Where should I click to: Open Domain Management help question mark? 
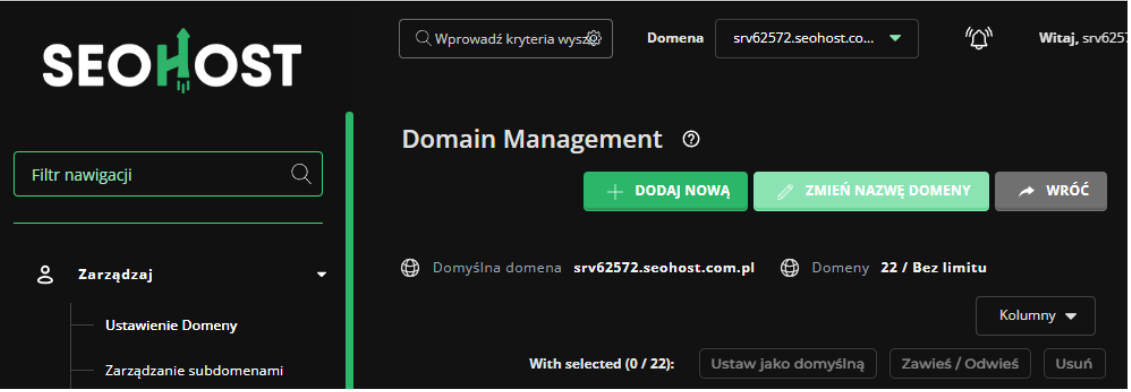[690, 139]
